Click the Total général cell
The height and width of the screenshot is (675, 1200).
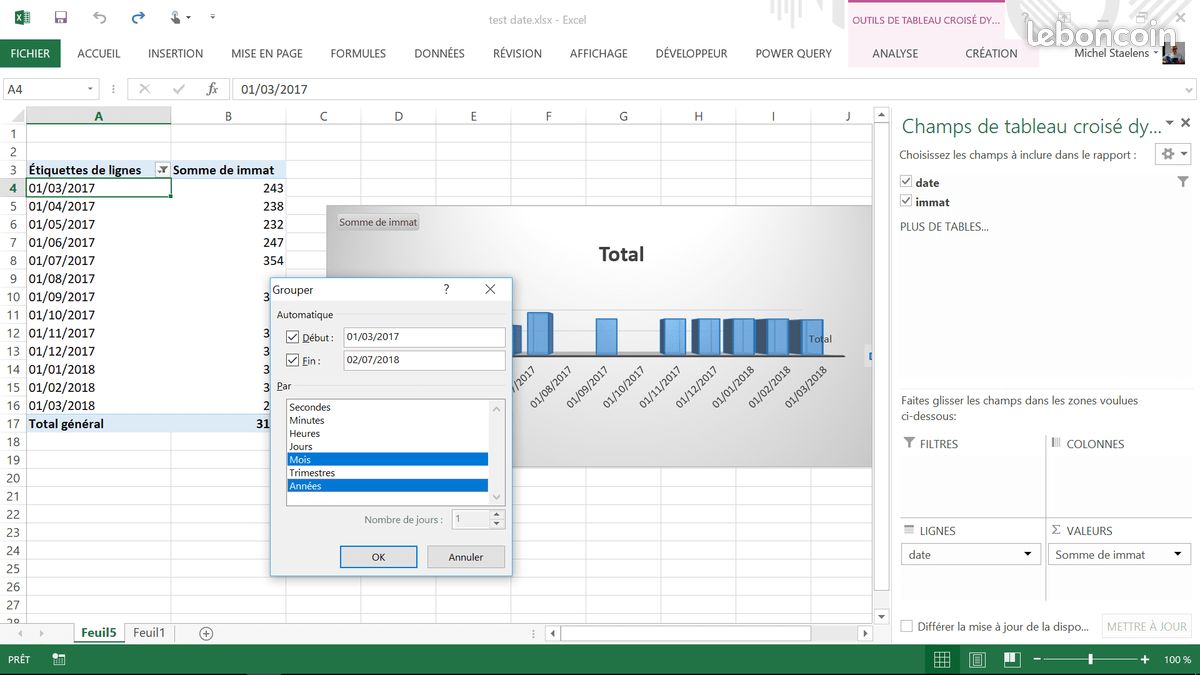(x=98, y=423)
